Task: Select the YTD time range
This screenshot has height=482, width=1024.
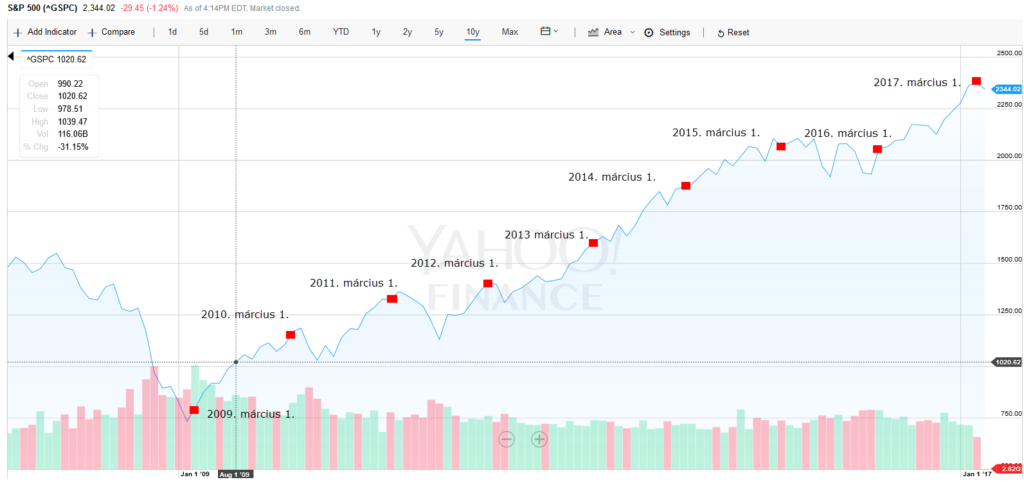Action: tap(340, 32)
